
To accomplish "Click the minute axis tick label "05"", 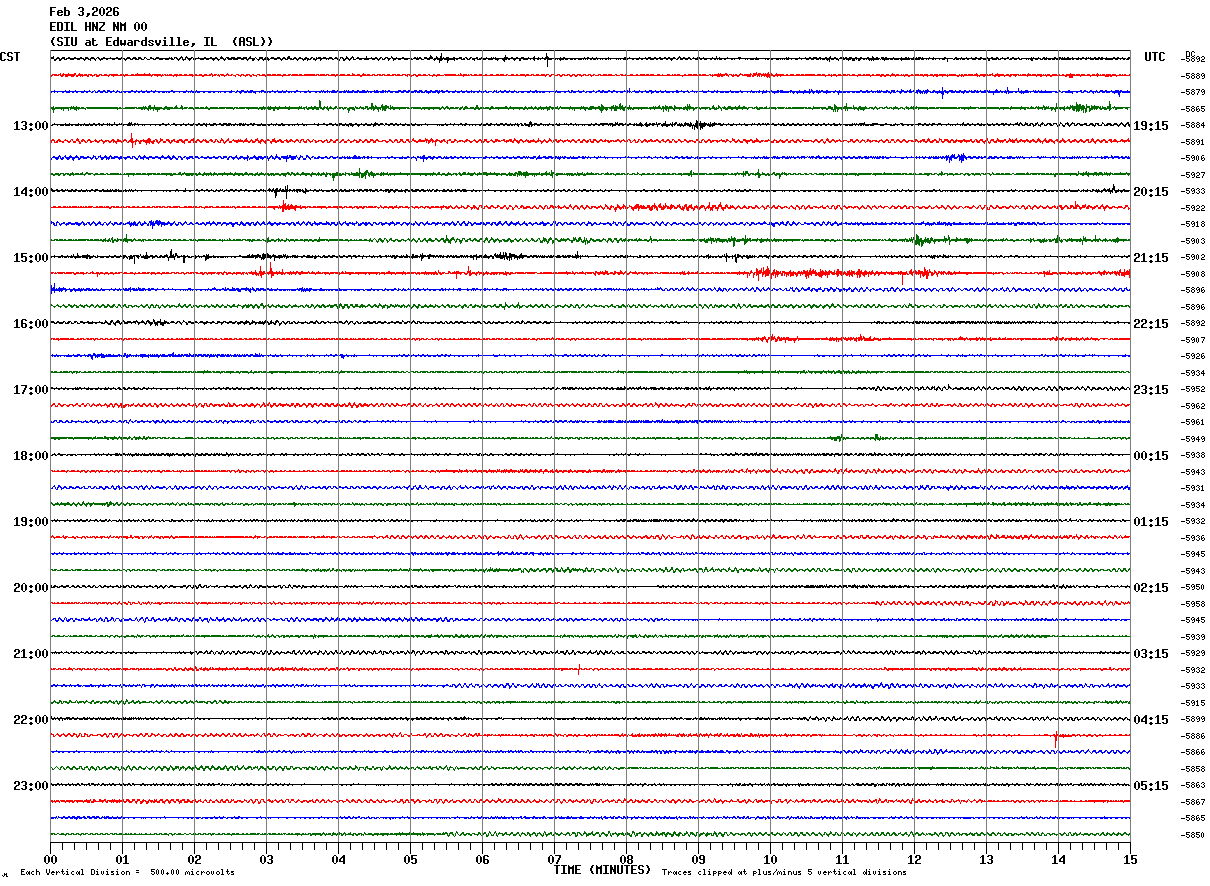I will 410,859.
